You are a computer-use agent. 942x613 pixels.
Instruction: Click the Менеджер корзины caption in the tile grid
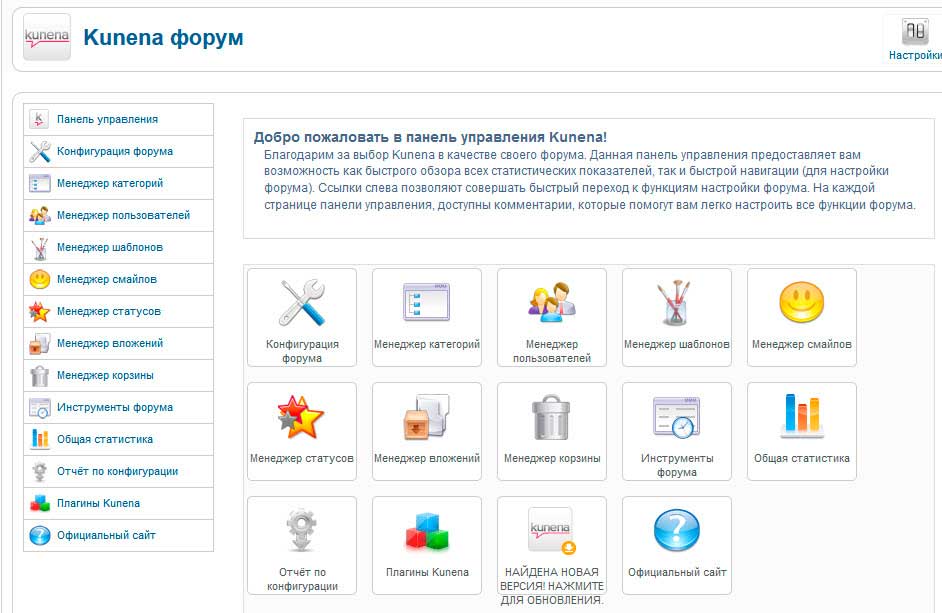click(x=552, y=459)
